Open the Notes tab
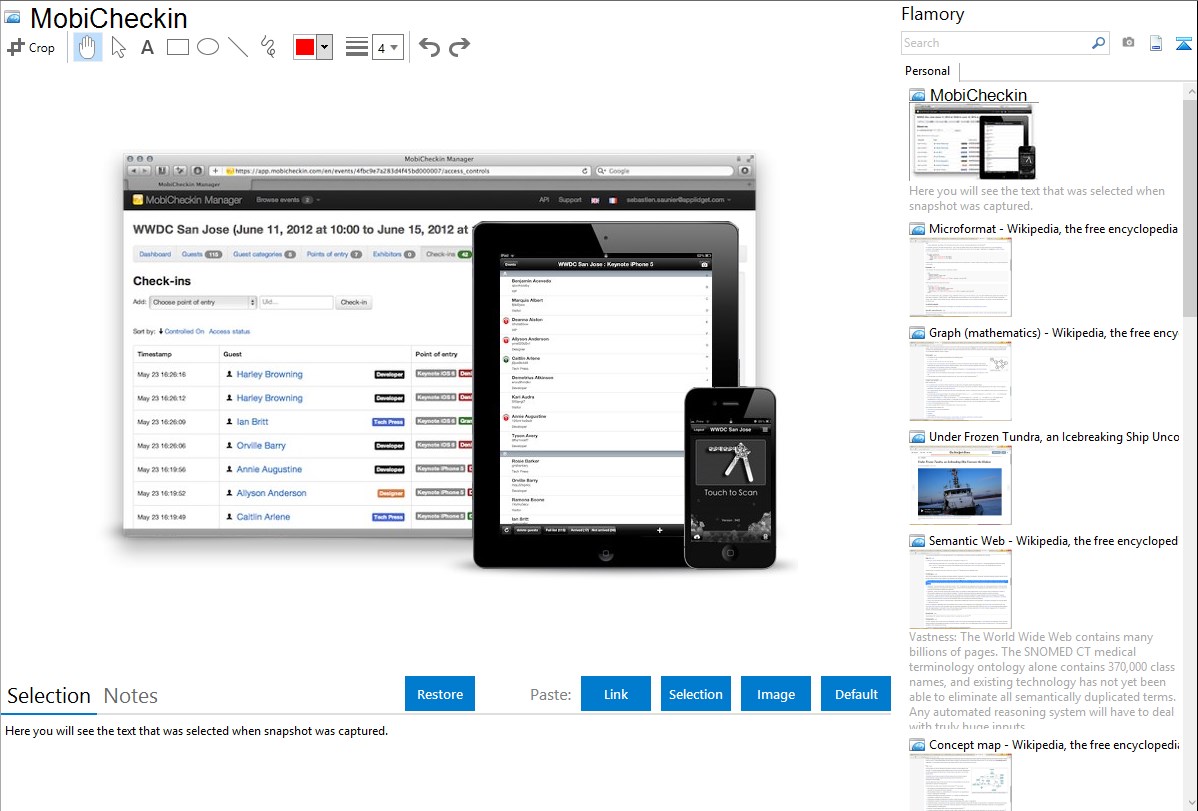This screenshot has height=811, width=1198. 131,696
